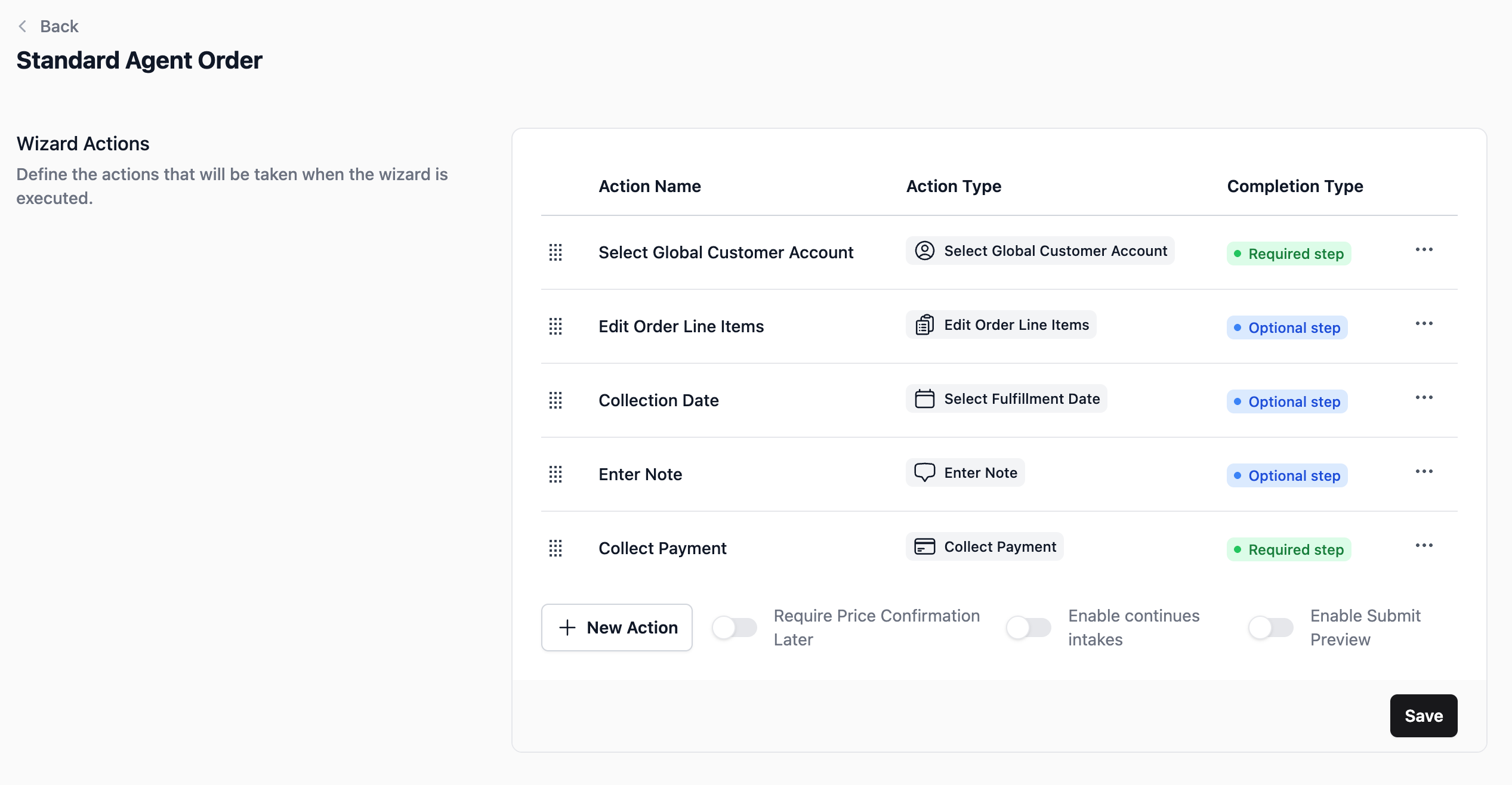Enable Require Price Confirmation Later toggle
The height and width of the screenshot is (785, 1512).
pyautogui.click(x=735, y=628)
